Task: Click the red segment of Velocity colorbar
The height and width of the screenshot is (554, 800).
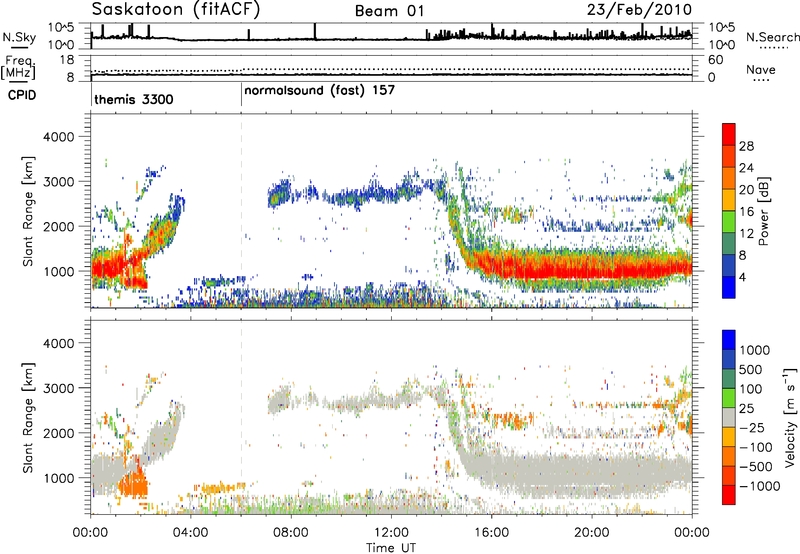Action: coord(729,495)
